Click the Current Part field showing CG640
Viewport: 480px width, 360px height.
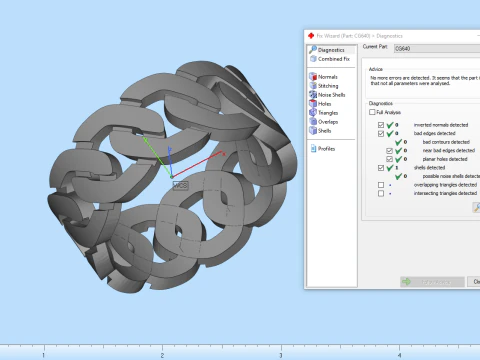(437, 49)
